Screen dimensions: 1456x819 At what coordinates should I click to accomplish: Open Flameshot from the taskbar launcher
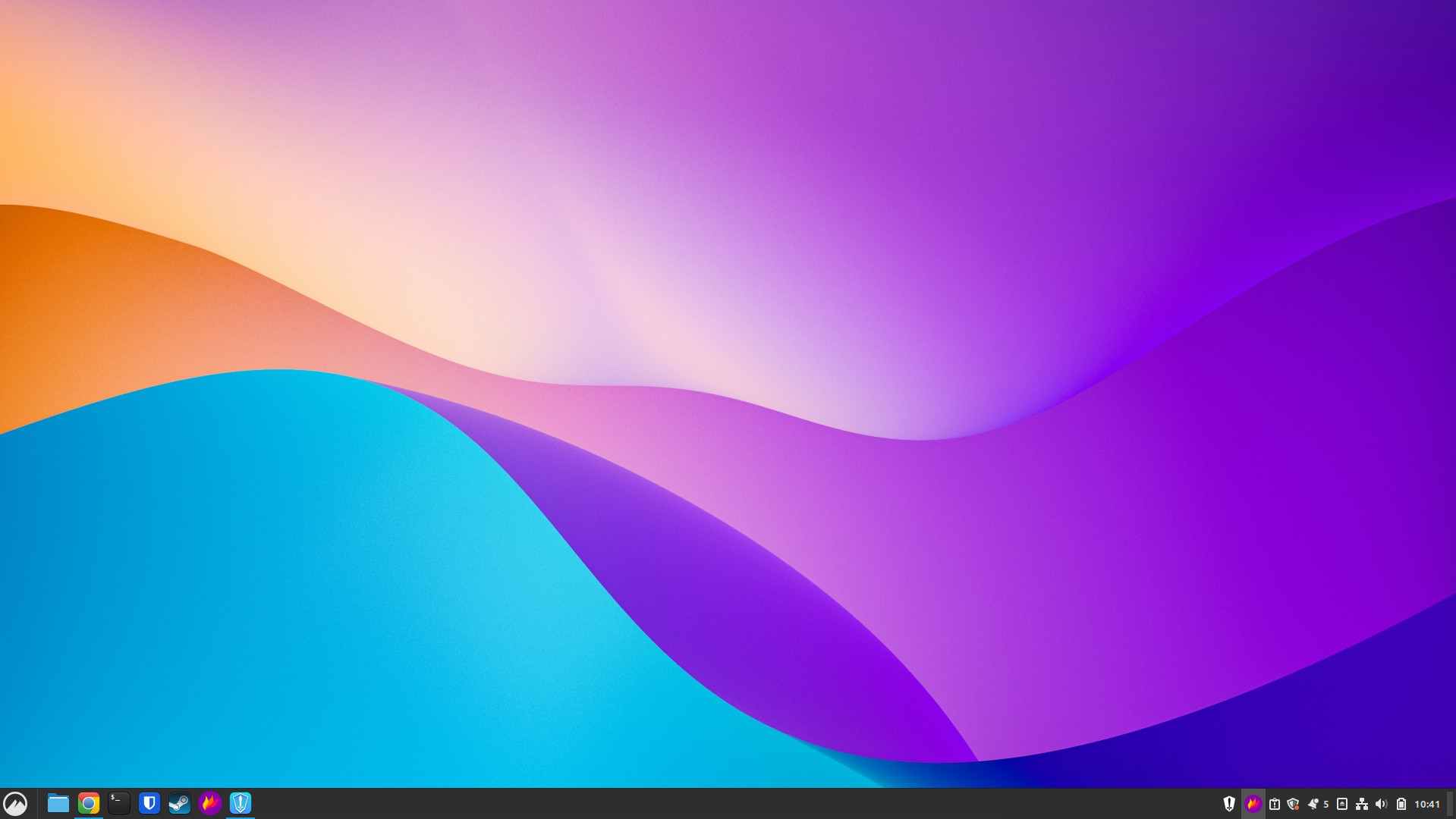point(210,803)
